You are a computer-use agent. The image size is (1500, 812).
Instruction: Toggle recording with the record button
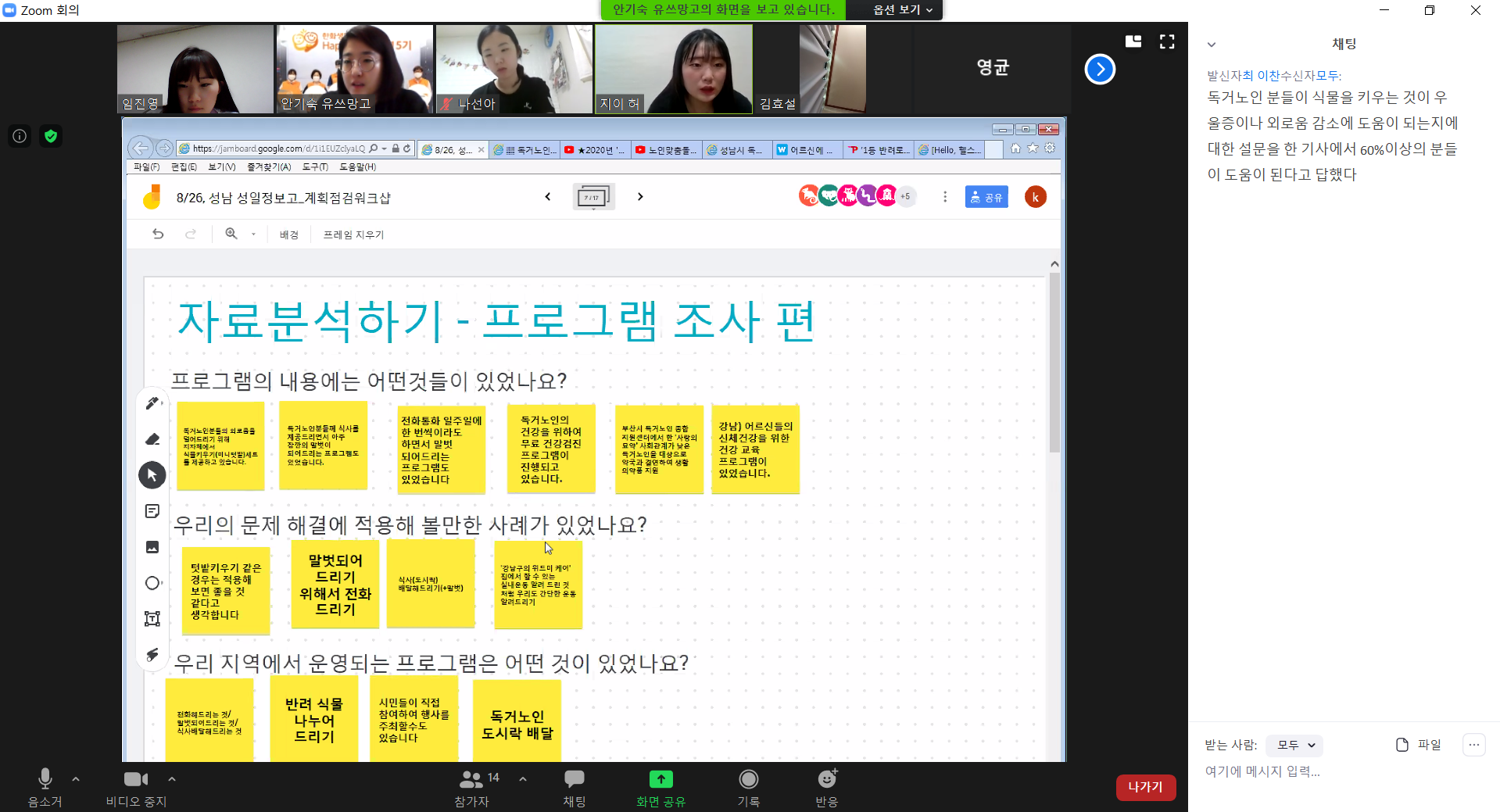pos(748,787)
